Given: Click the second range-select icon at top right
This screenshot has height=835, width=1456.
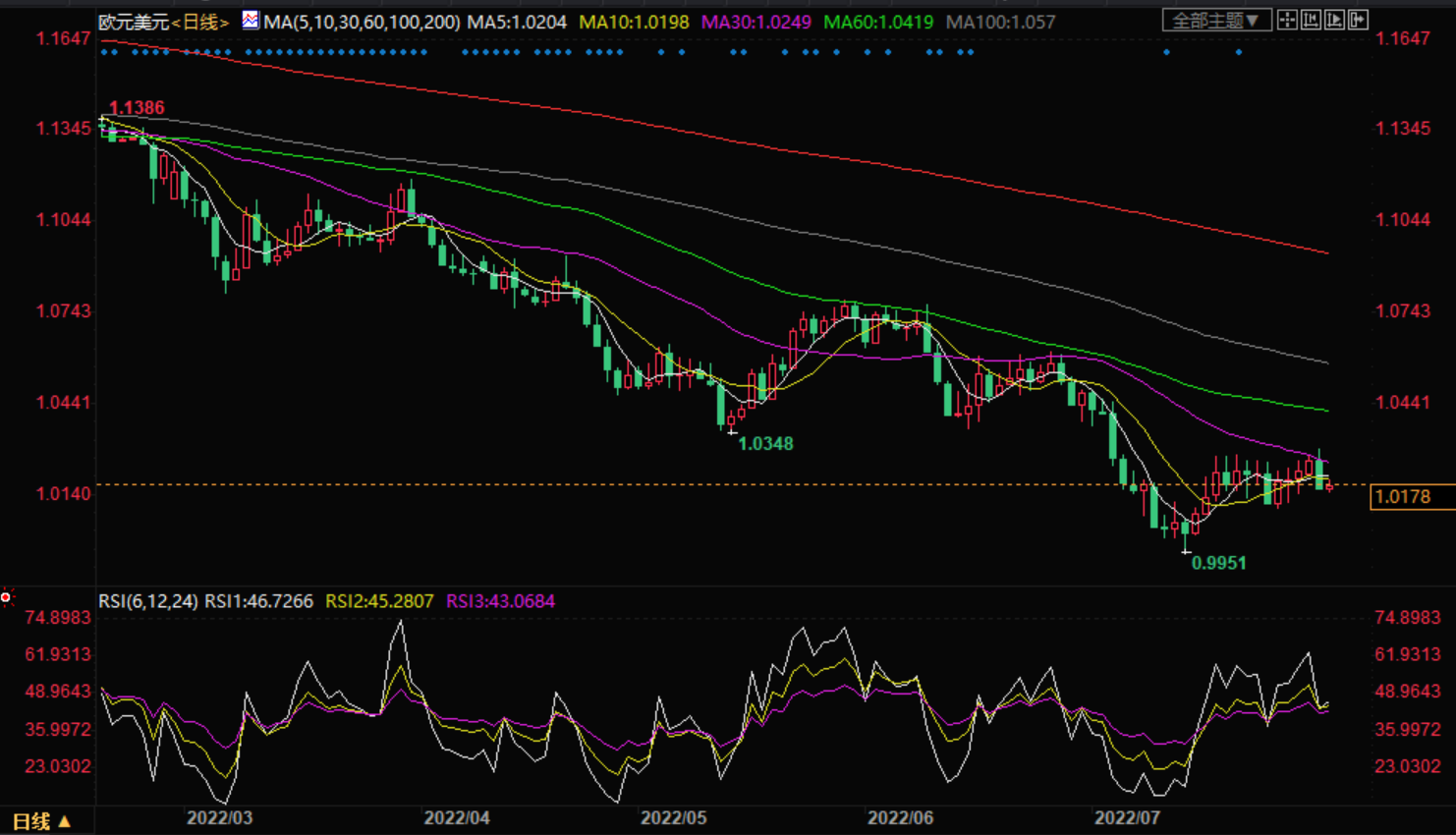Looking at the screenshot, I should click(1311, 20).
